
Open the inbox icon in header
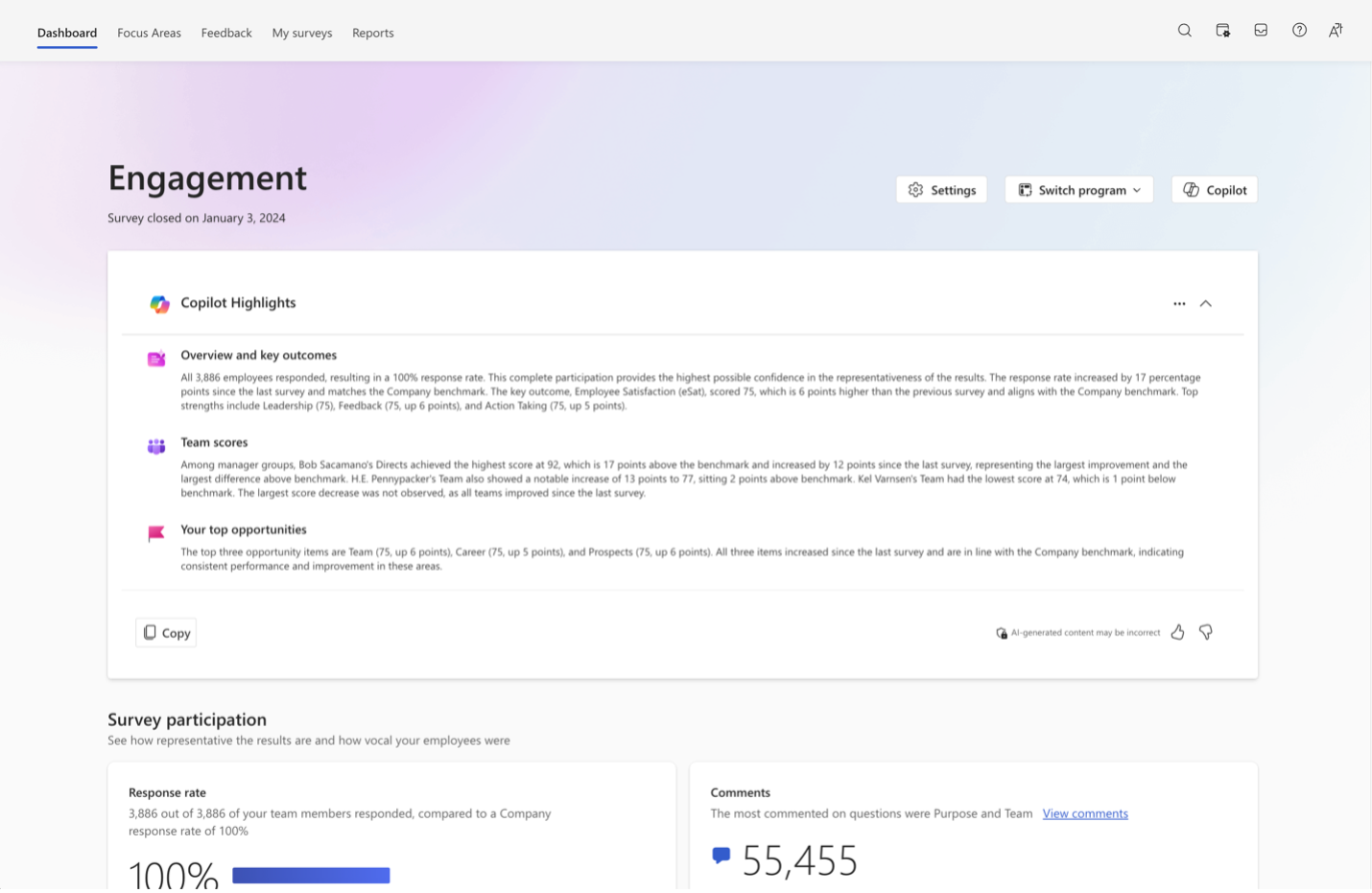(x=1261, y=31)
